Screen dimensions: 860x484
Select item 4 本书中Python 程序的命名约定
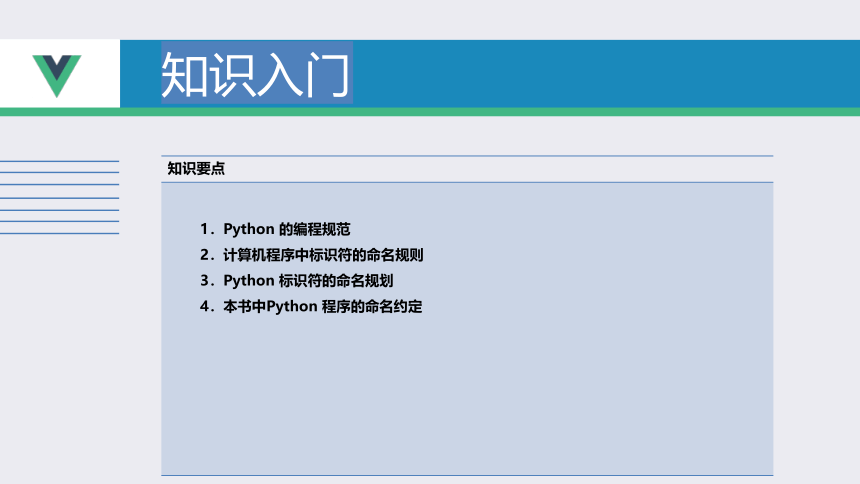[x=311, y=306]
